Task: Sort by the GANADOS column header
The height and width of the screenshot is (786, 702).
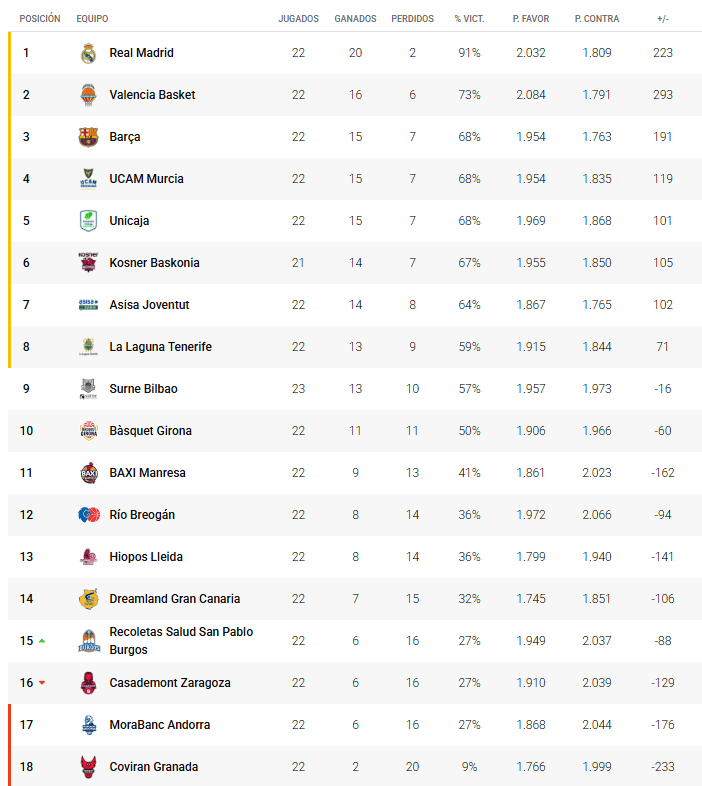Action: pyautogui.click(x=356, y=19)
